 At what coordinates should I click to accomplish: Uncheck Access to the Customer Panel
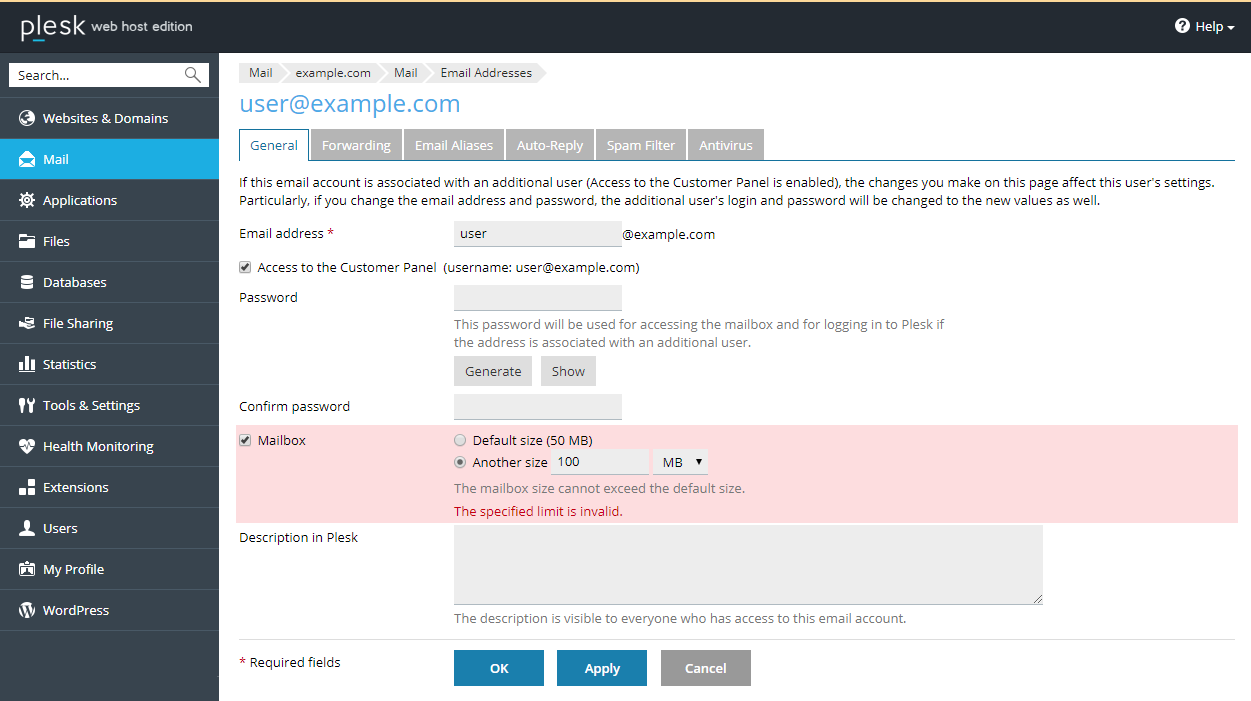tap(245, 267)
